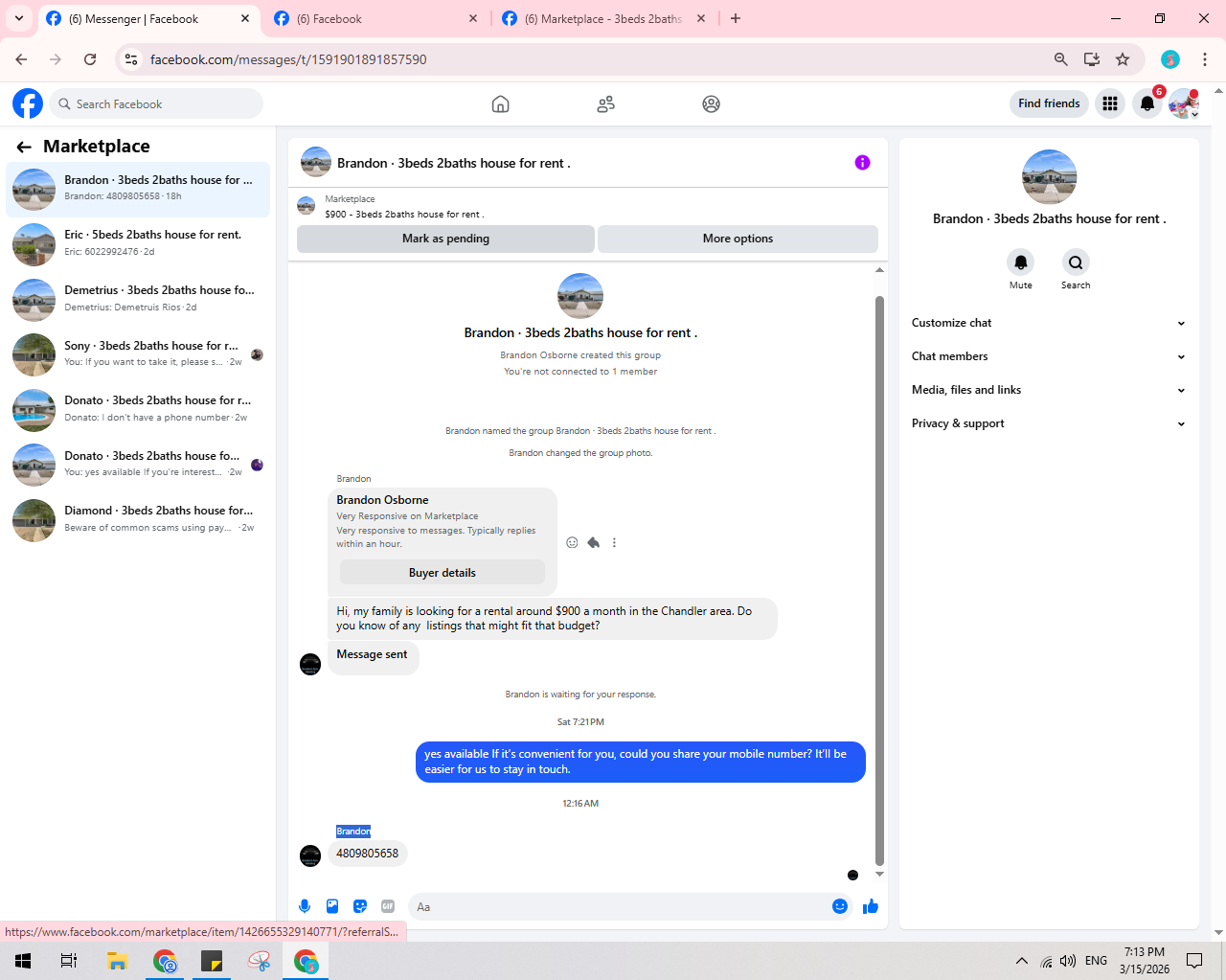Open Diamond's 3beds 2baths conversation

(138, 520)
